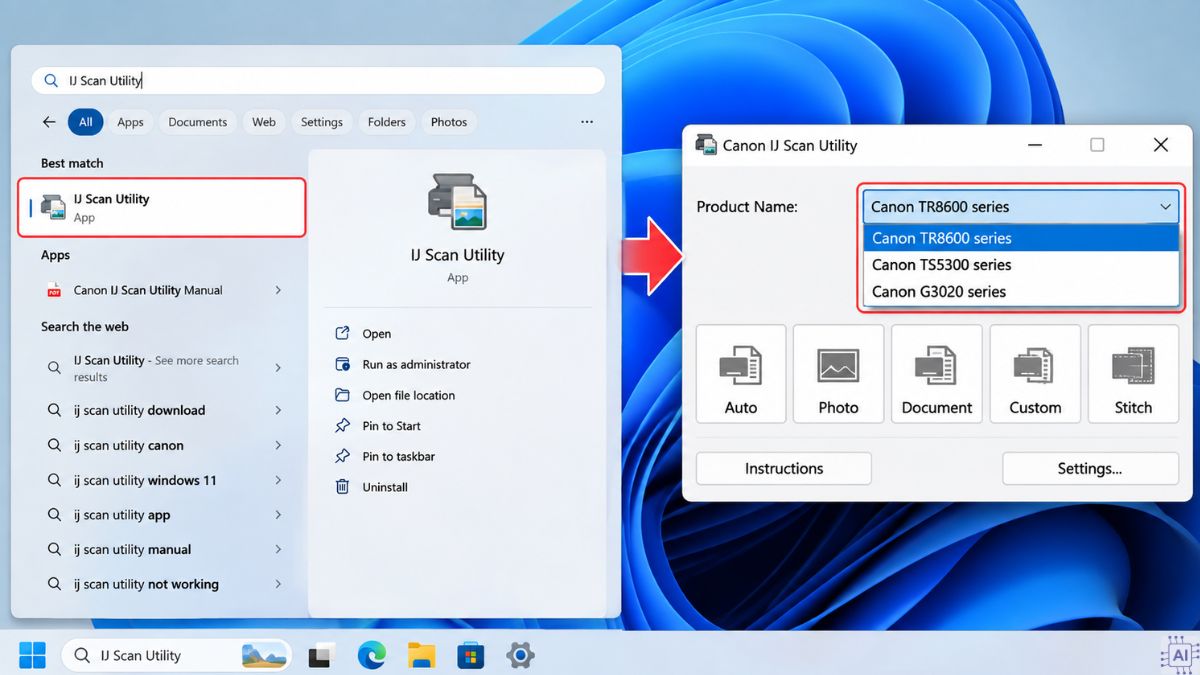
Task: Go back using the search panel's back arrow
Action: 49,122
